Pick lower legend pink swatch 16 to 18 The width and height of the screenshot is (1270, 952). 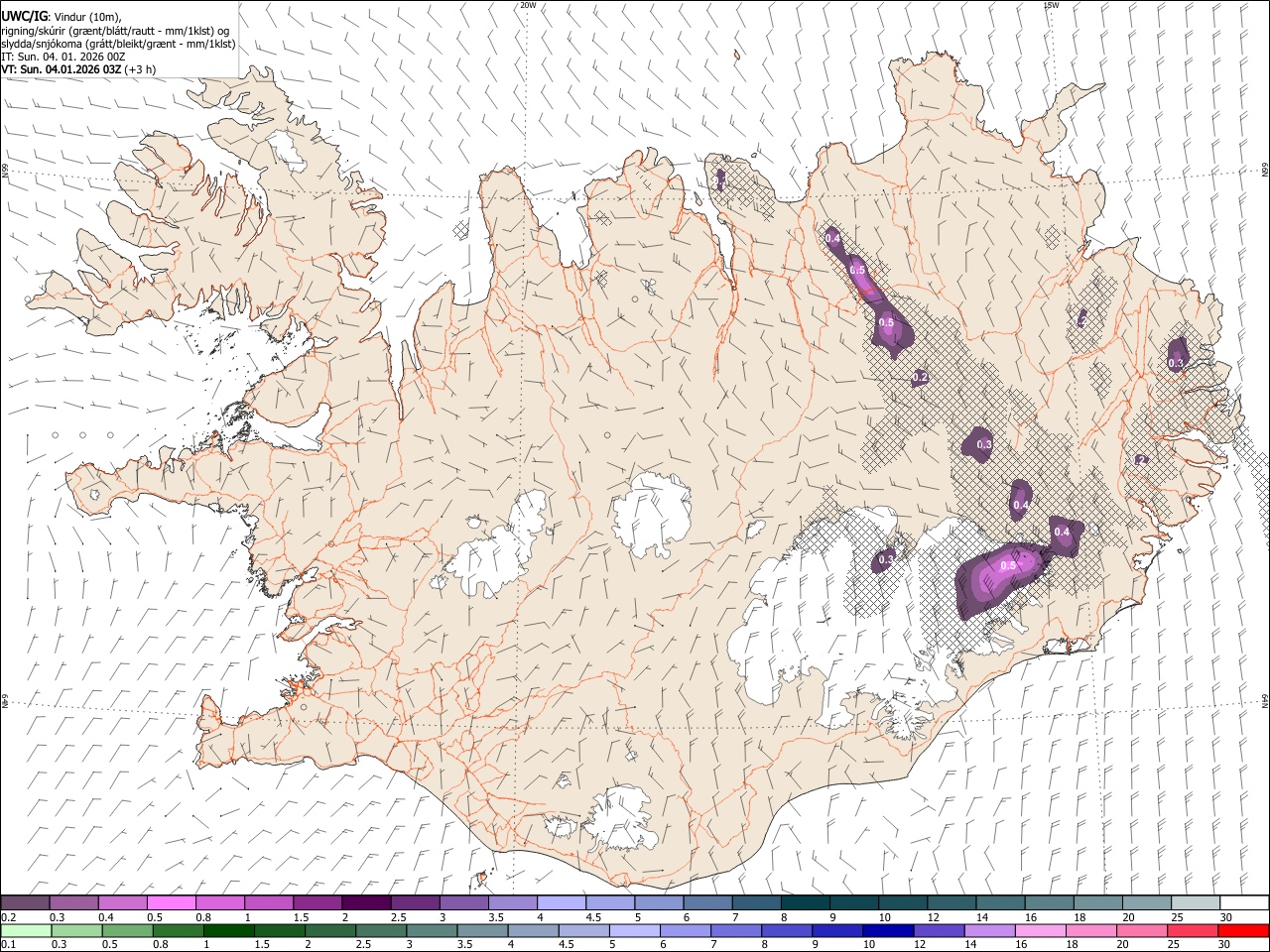point(1039,930)
